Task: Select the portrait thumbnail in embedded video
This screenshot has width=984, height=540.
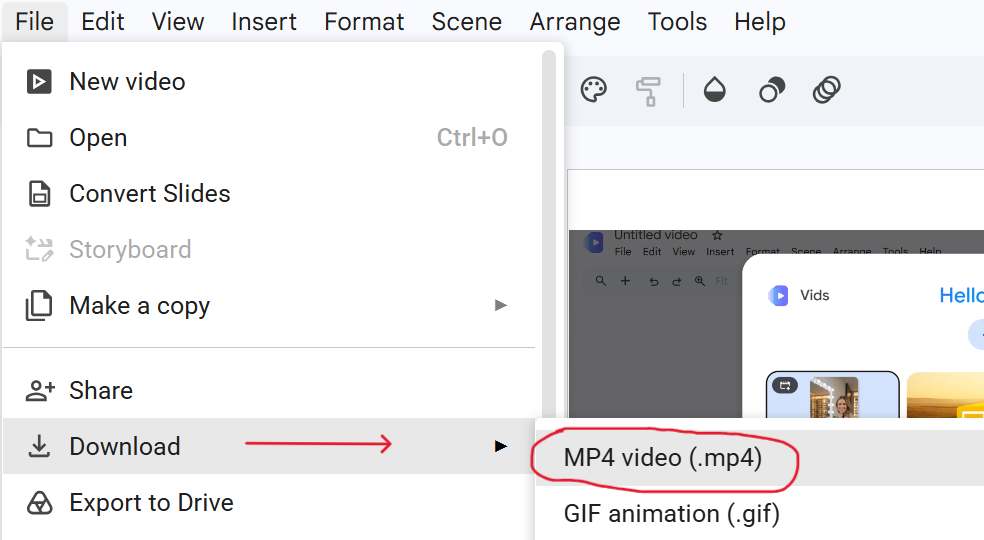Action: (833, 395)
